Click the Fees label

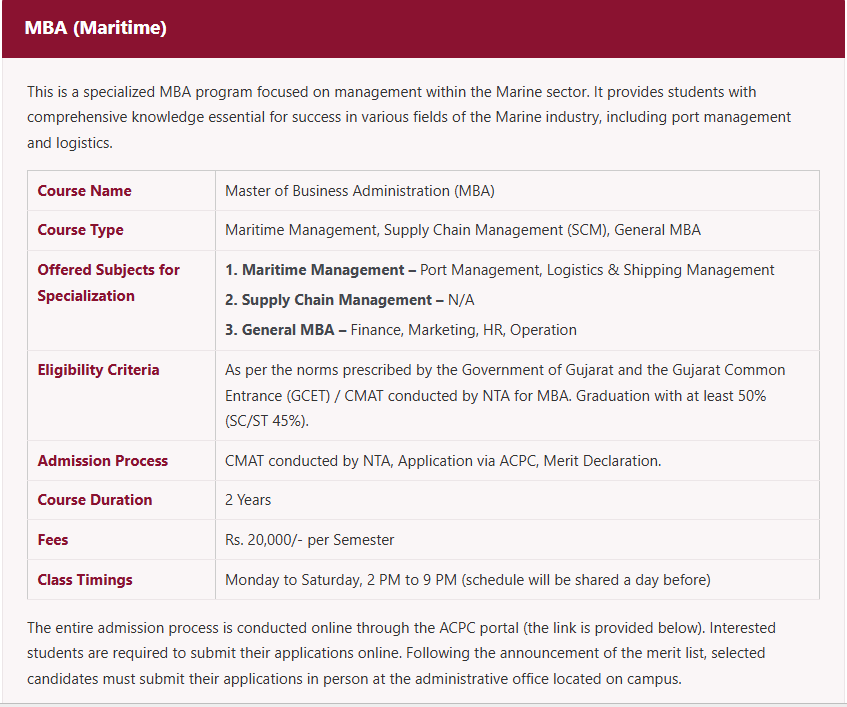[53, 540]
